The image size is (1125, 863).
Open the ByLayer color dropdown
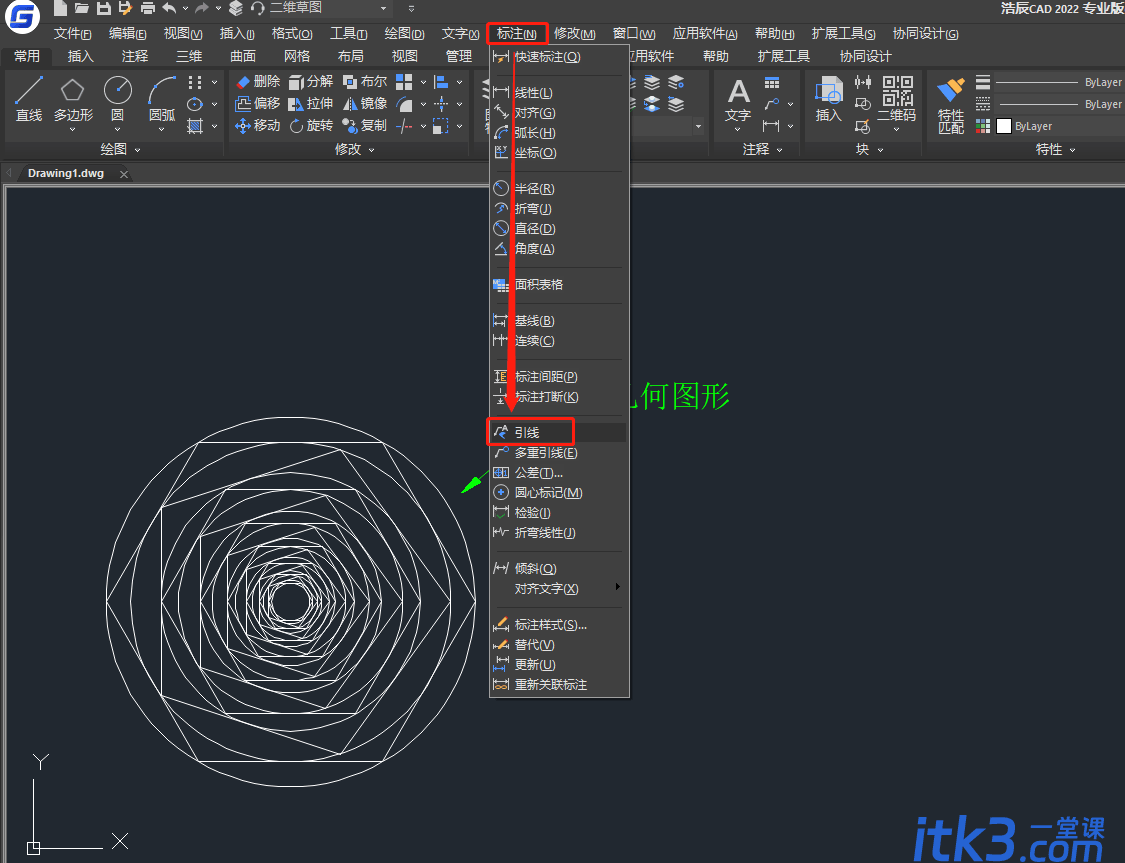tap(1060, 126)
